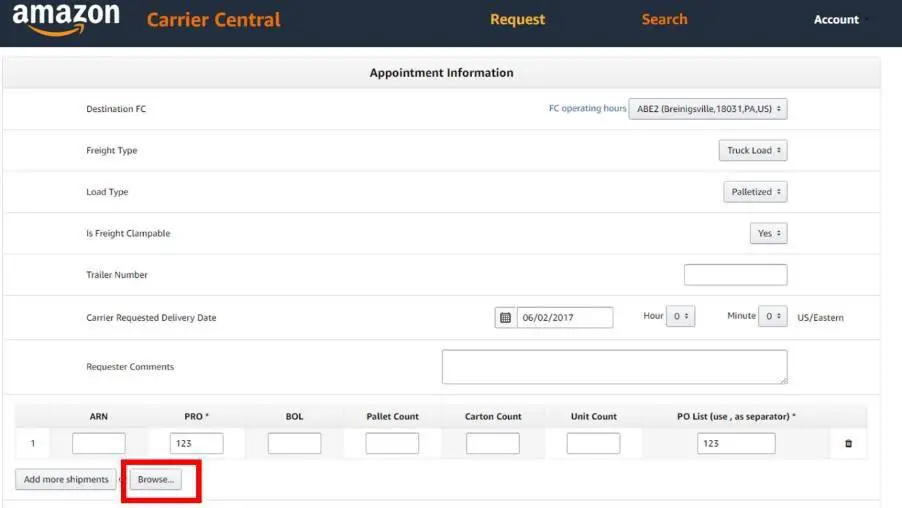Open the FC operating hours link
This screenshot has height=508, width=902.
coord(587,108)
